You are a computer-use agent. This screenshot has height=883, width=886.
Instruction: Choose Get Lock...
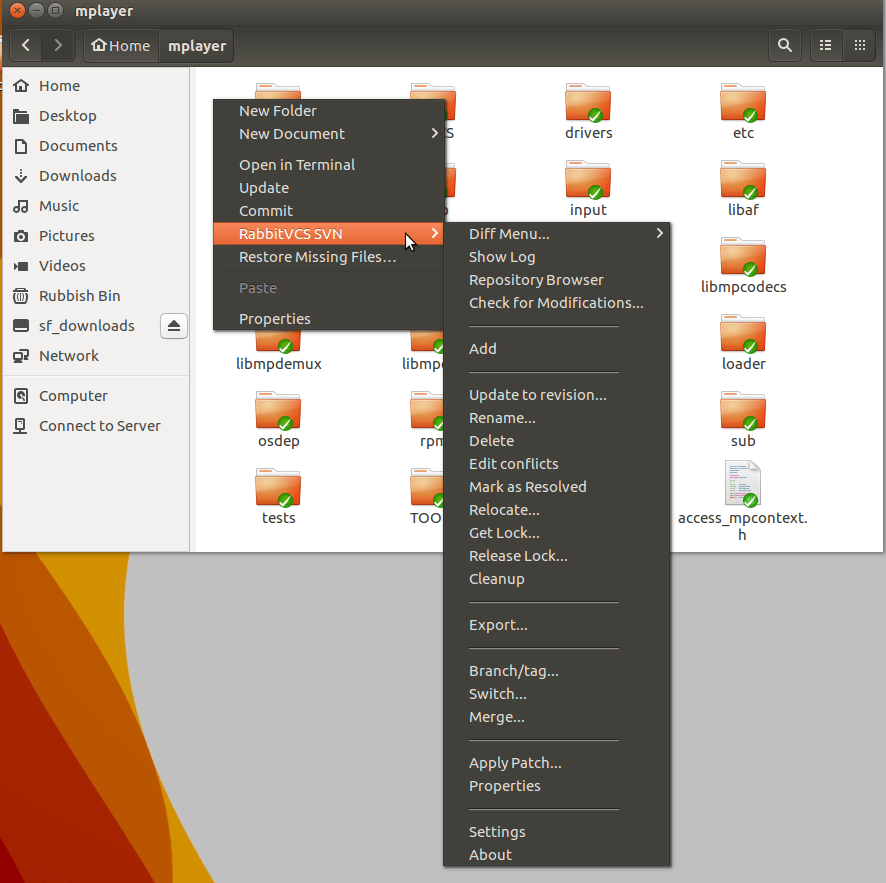pos(557,533)
